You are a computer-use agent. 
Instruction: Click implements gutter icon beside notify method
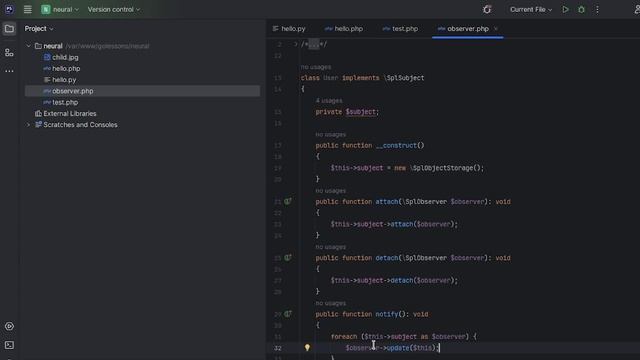[x=288, y=314]
